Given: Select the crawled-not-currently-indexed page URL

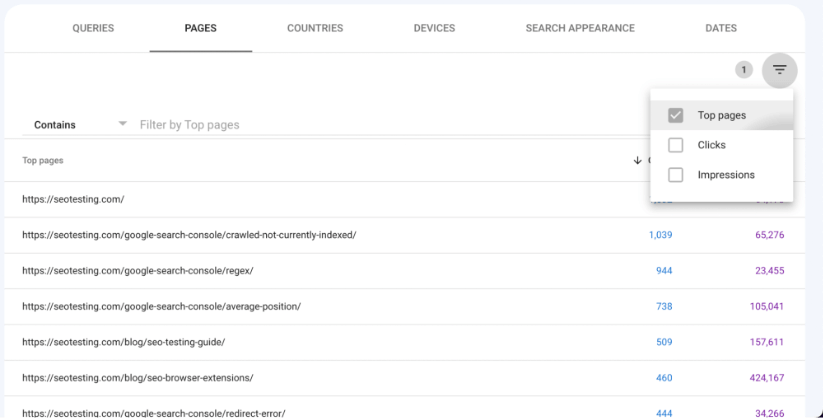Looking at the screenshot, I should [x=189, y=235].
